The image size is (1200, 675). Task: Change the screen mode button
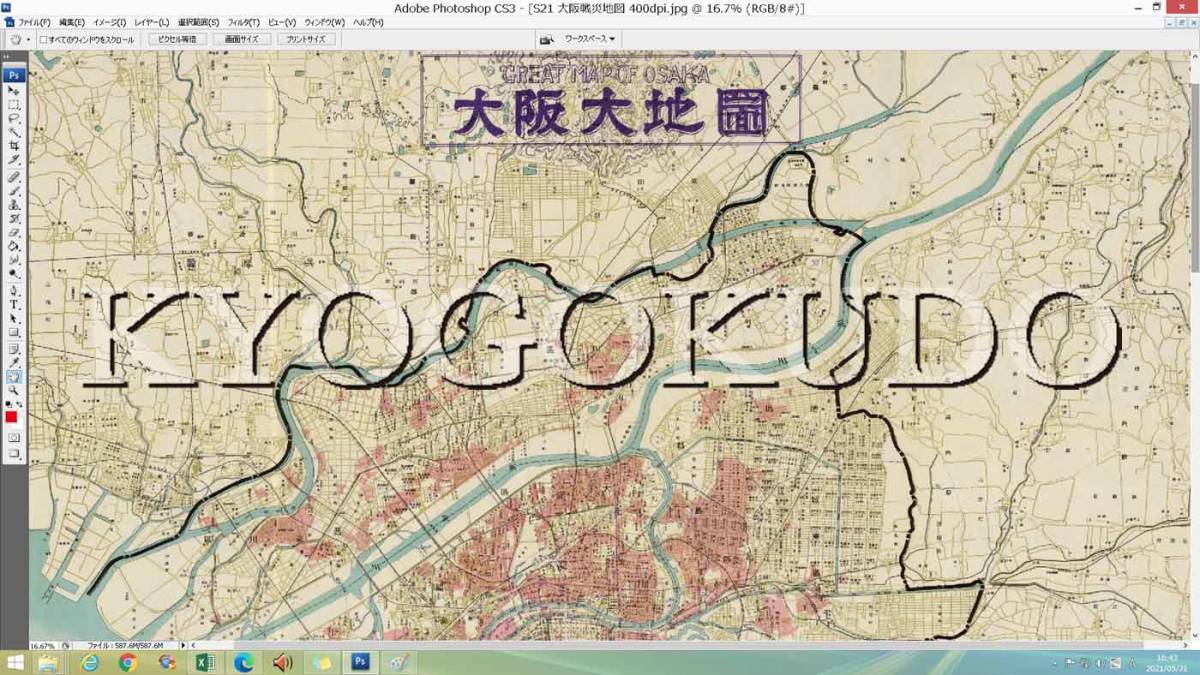pyautogui.click(x=14, y=453)
